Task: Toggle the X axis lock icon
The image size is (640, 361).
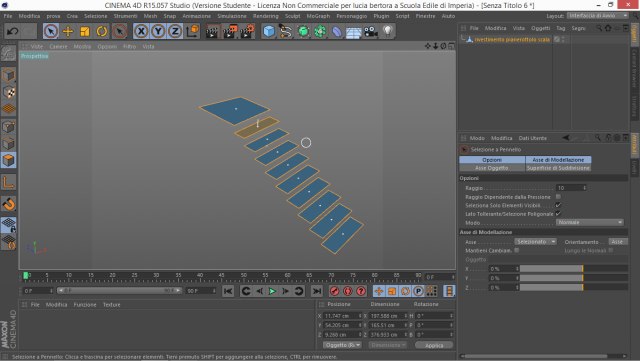Action: tap(141, 31)
